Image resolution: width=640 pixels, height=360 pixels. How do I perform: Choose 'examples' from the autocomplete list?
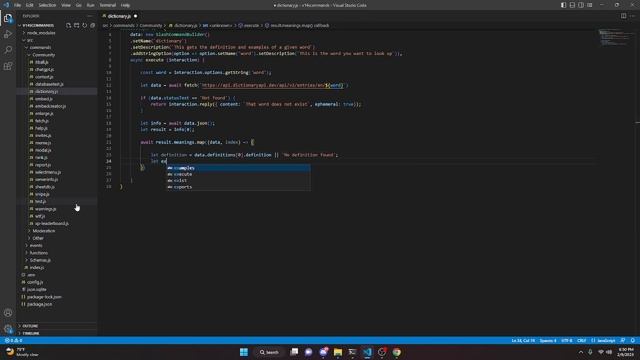tap(238, 168)
